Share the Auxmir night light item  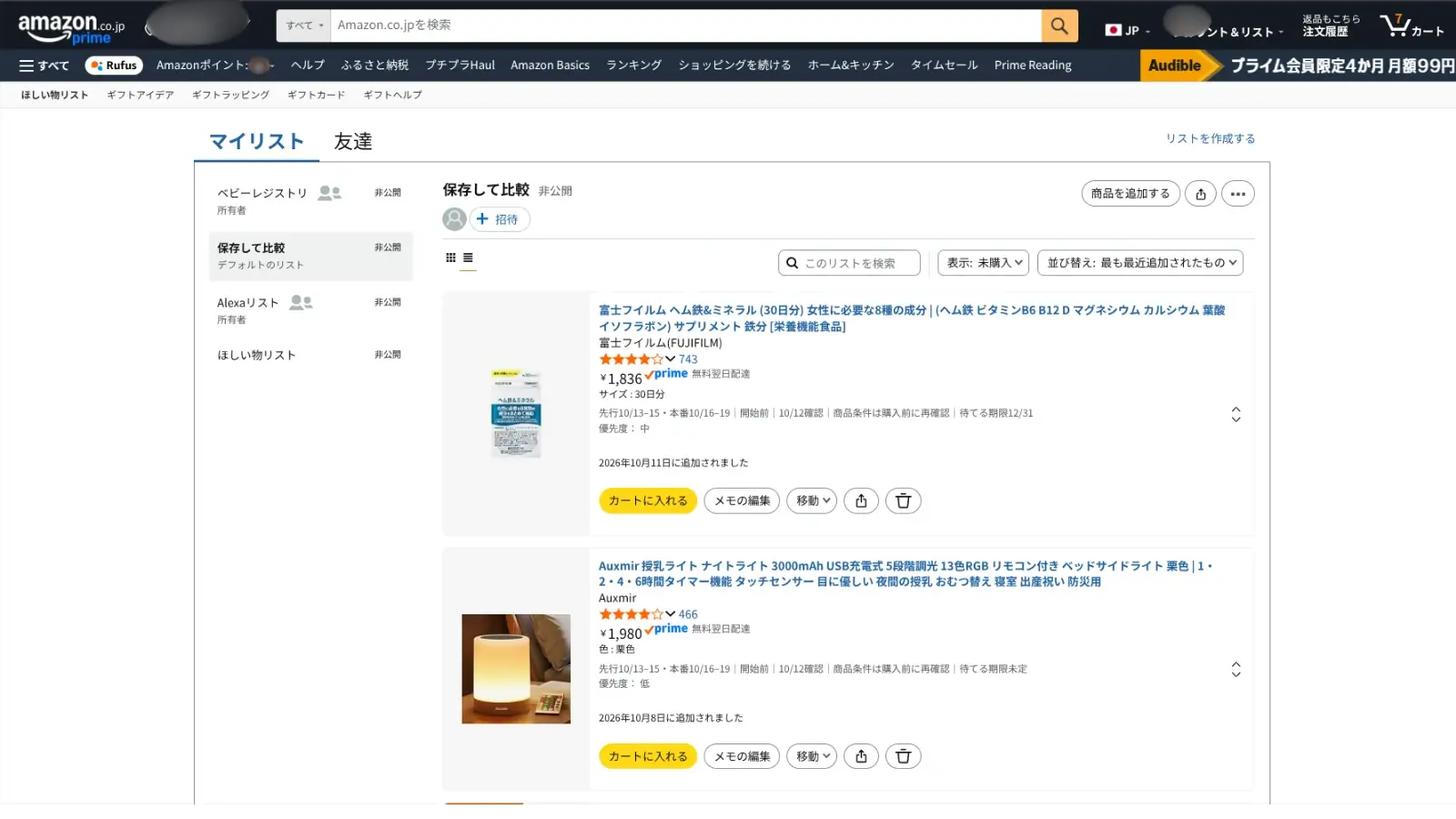(x=861, y=756)
